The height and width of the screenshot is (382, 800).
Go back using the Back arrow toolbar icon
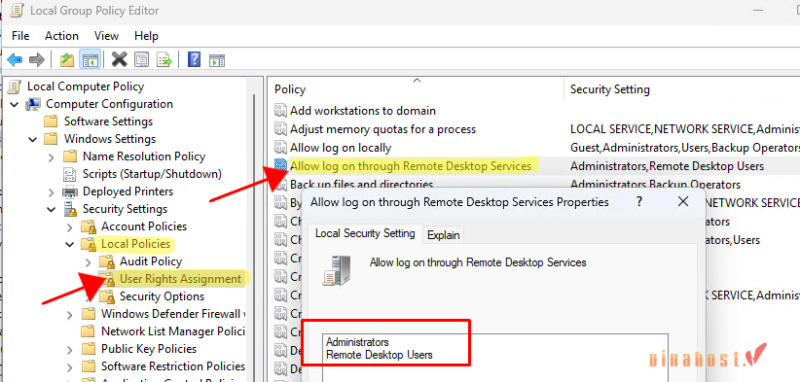click(x=14, y=60)
